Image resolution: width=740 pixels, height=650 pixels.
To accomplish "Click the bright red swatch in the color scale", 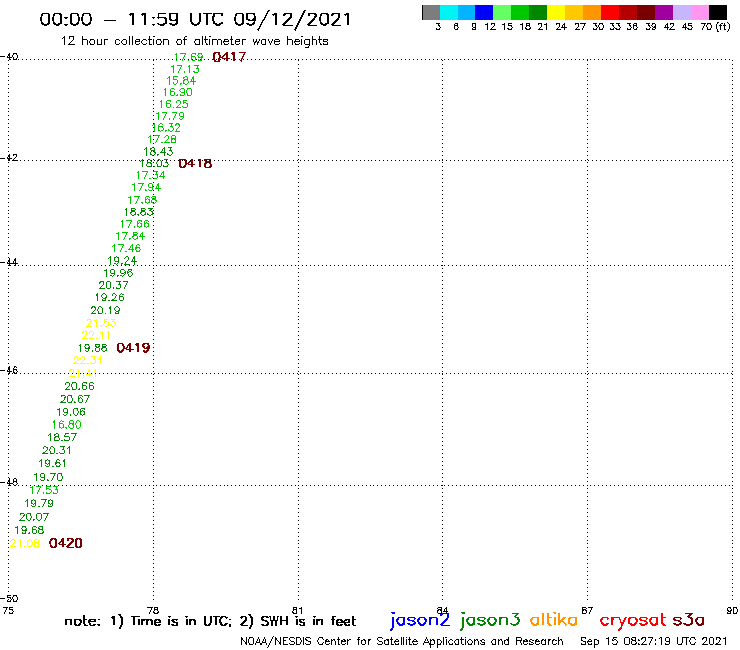I will (609, 12).
